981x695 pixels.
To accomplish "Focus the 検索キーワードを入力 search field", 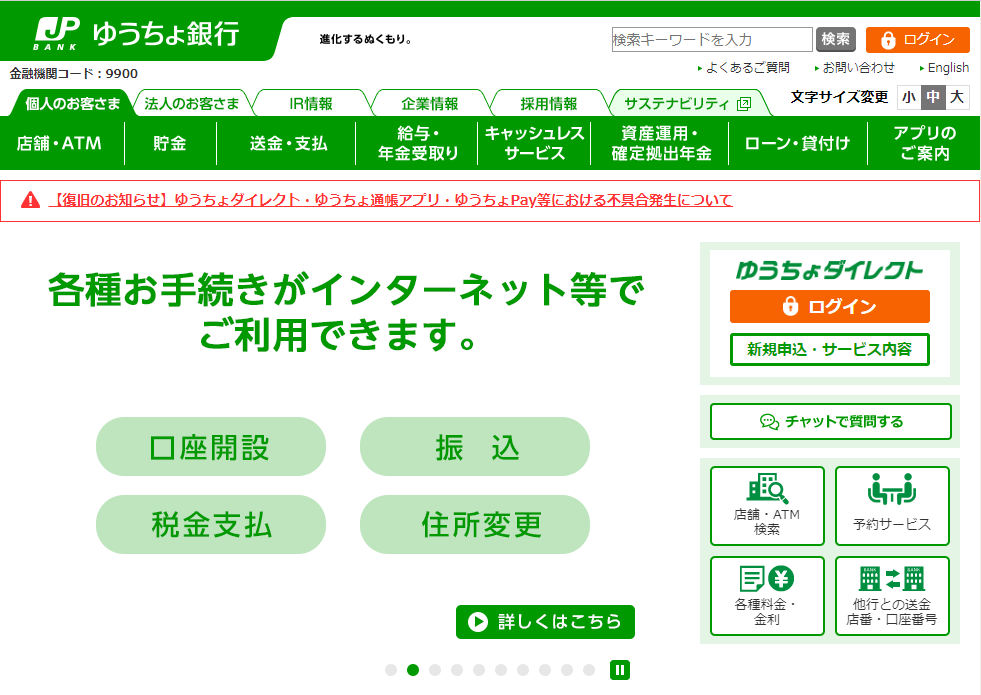I will [x=712, y=39].
